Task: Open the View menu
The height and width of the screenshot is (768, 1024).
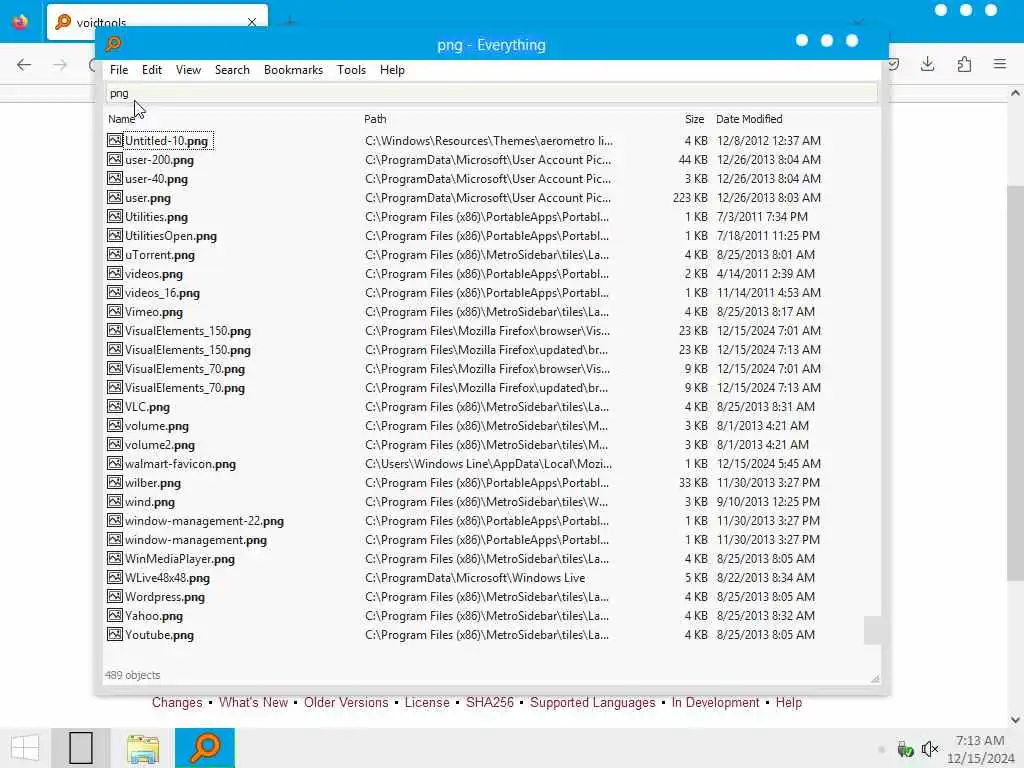Action: click(x=188, y=70)
